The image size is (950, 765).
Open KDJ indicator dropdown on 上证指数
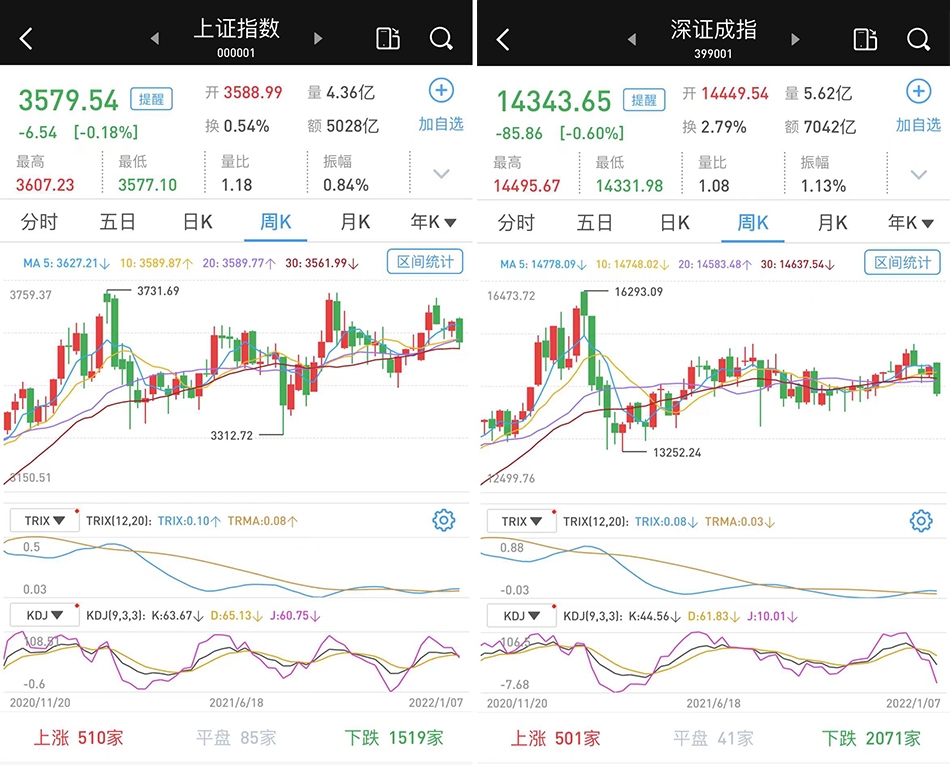point(45,615)
